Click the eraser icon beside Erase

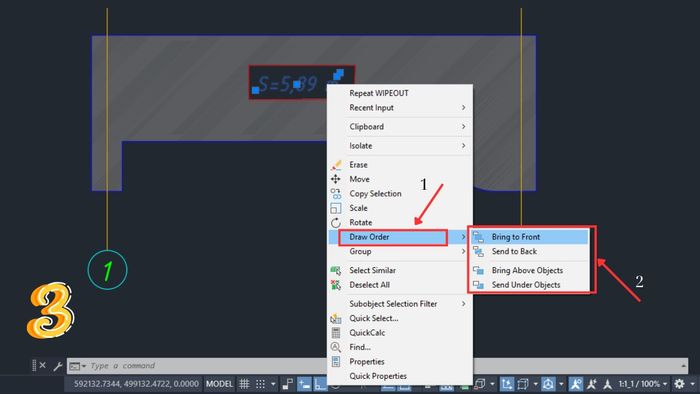click(x=336, y=165)
